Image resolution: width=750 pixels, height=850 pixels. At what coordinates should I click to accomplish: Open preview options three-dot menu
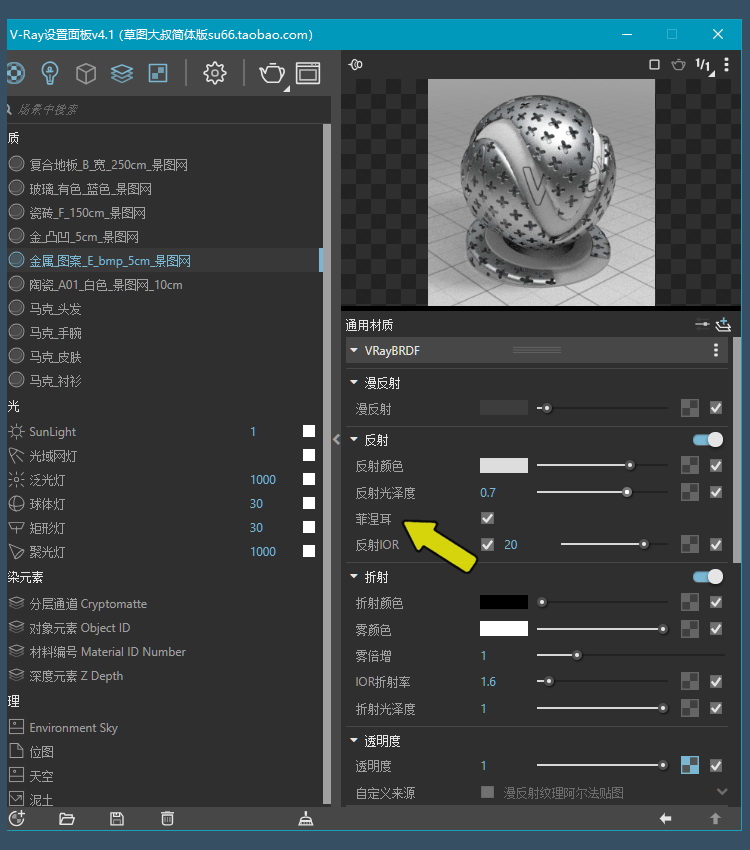pos(727,65)
